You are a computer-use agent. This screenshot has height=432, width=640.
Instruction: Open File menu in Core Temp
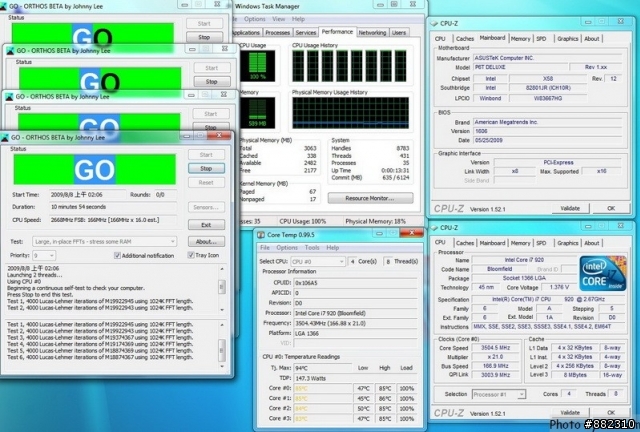[x=265, y=248]
